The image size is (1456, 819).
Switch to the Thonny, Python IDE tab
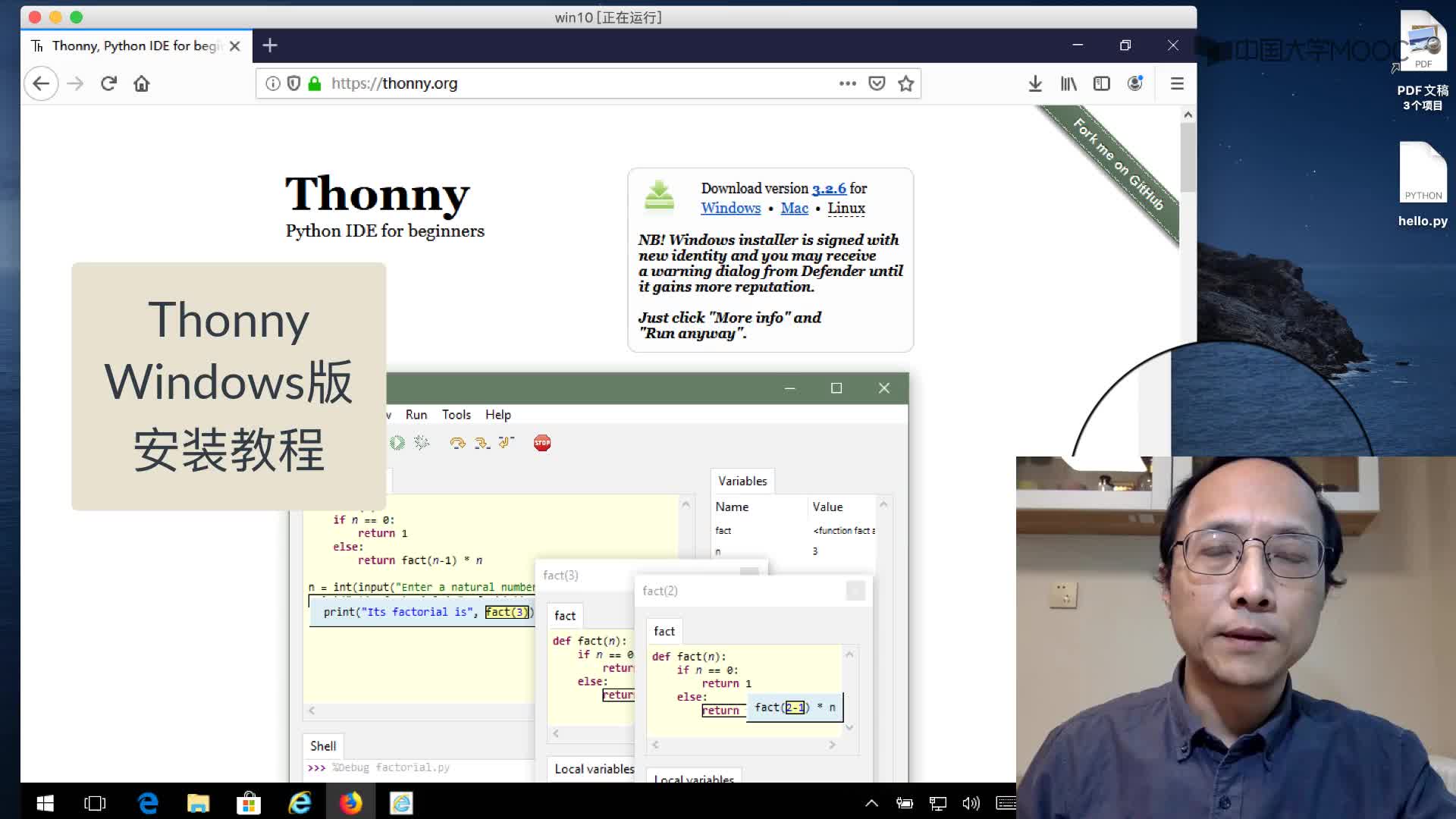[x=135, y=46]
